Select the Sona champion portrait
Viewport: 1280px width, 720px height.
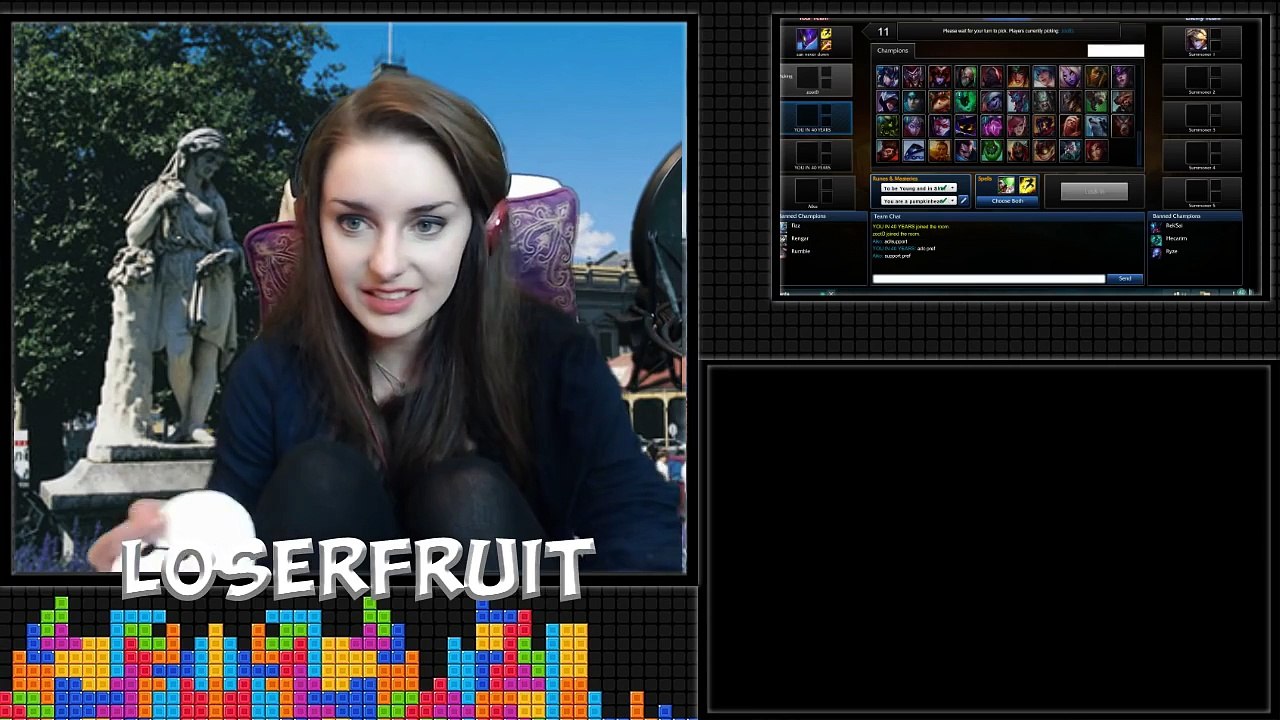[x=1044, y=77]
